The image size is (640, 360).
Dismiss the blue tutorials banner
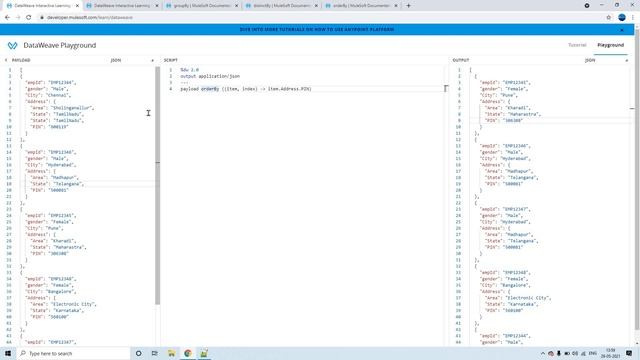[622, 30]
